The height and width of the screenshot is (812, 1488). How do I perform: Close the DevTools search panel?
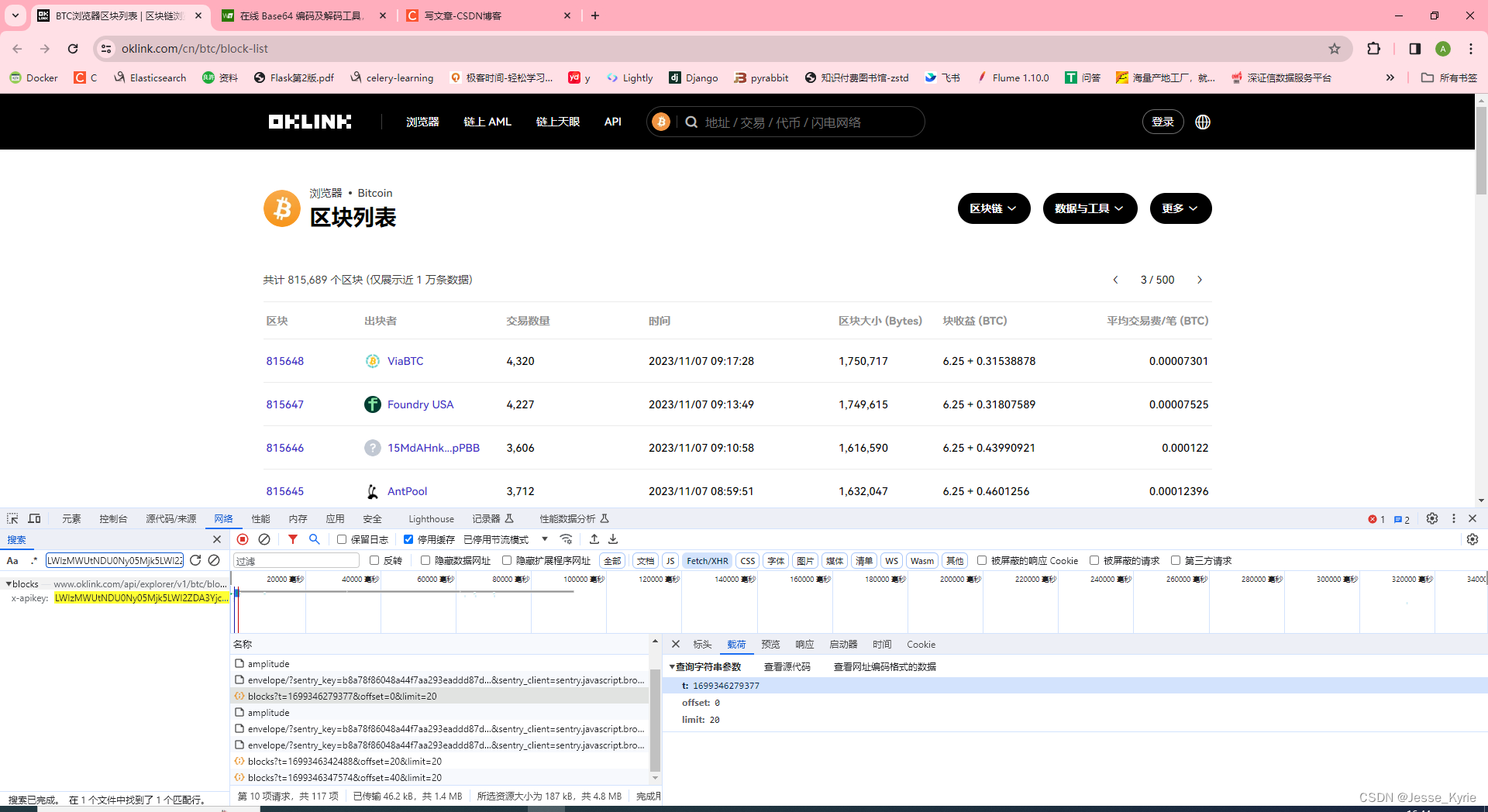(217, 539)
